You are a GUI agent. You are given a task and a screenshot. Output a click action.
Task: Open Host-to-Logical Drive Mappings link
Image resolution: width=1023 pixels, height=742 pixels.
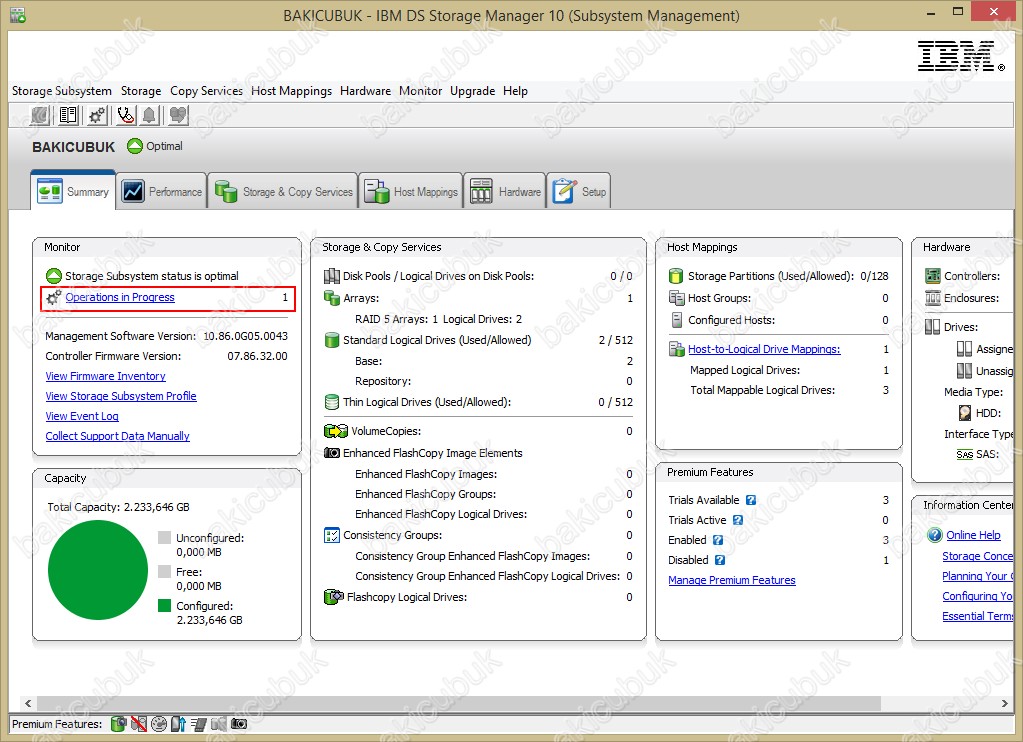pyautogui.click(x=764, y=349)
